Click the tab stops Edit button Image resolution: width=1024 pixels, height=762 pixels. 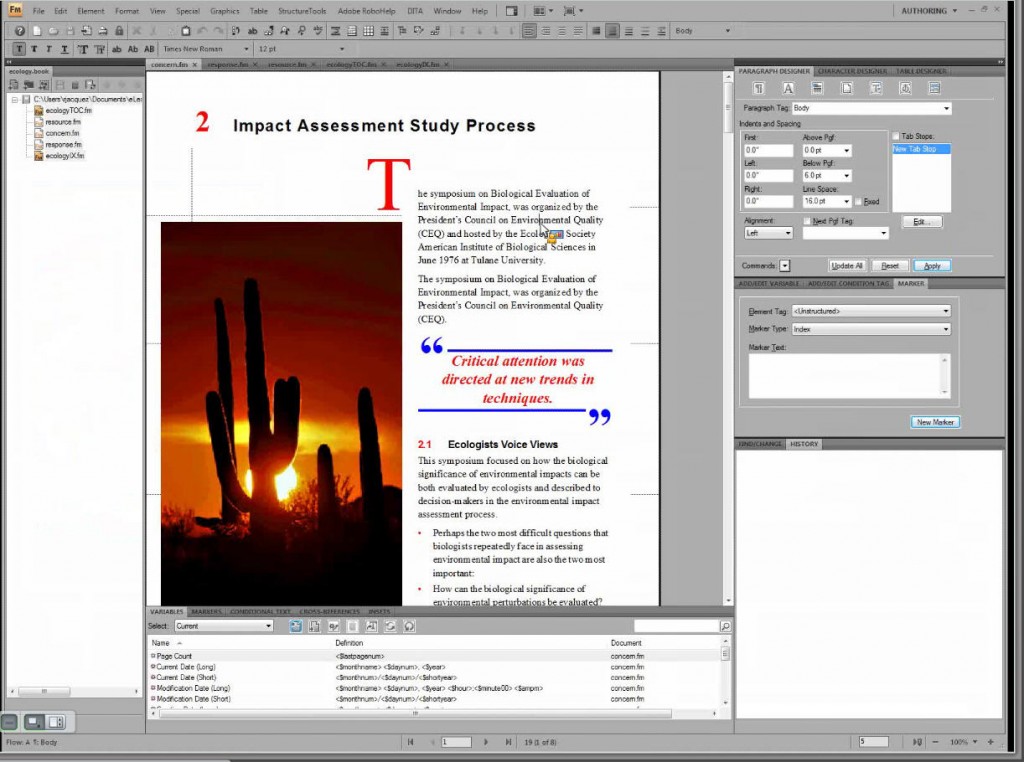[921, 222]
